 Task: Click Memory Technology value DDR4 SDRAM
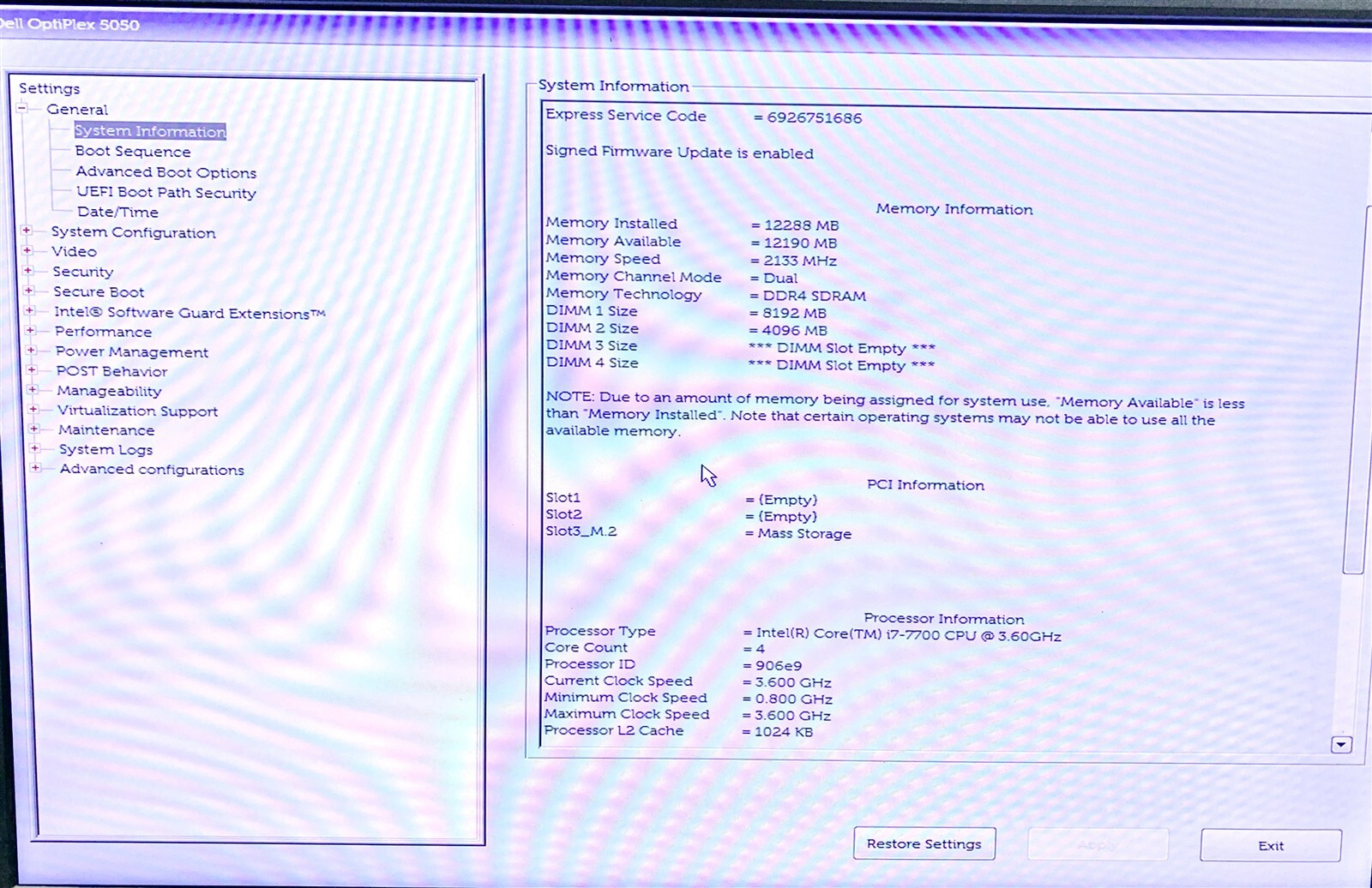point(814,296)
